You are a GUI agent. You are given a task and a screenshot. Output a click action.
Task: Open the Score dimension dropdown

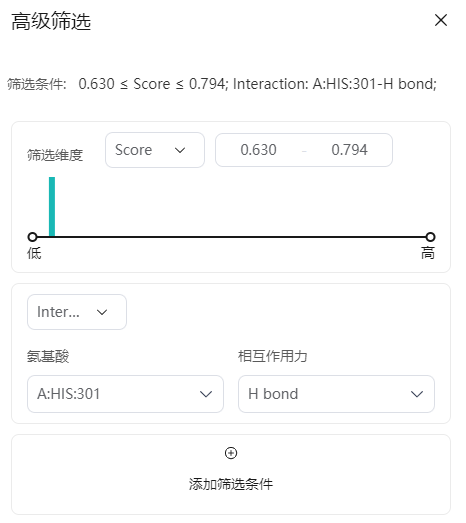click(156, 151)
